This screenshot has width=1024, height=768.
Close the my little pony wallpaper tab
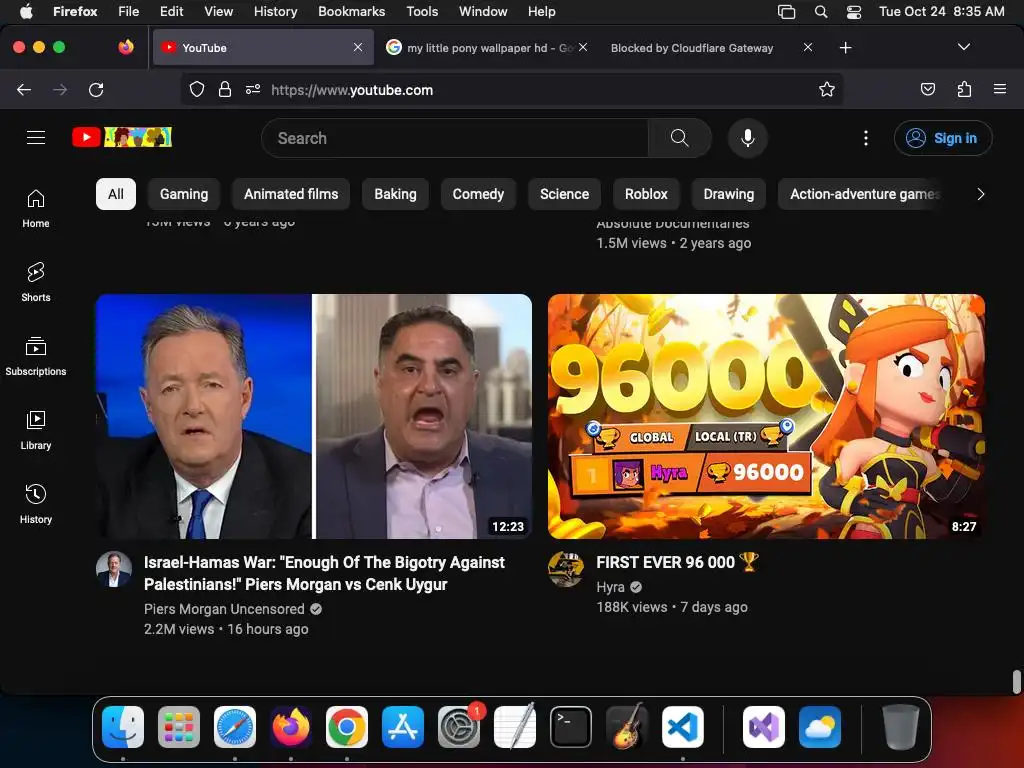pyautogui.click(x=583, y=47)
